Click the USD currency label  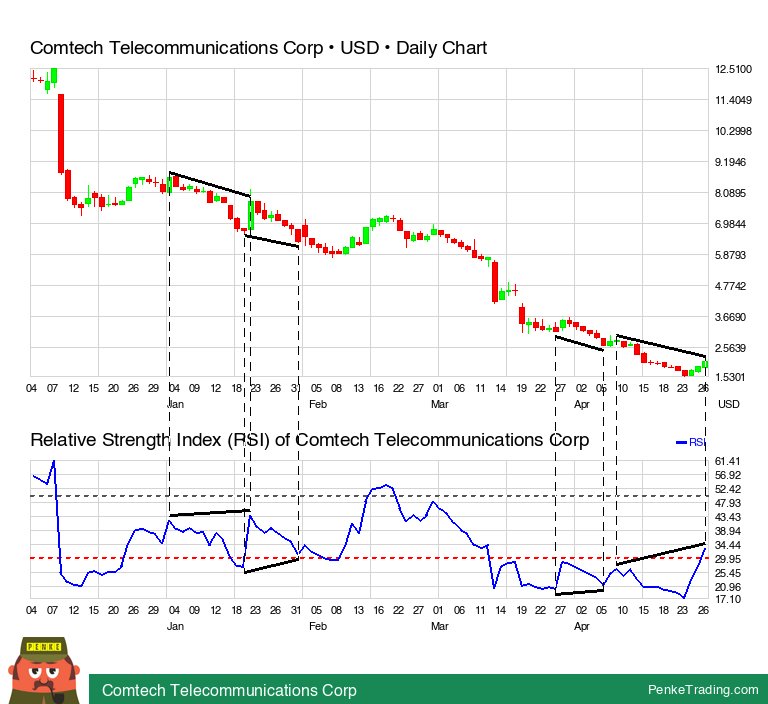728,404
